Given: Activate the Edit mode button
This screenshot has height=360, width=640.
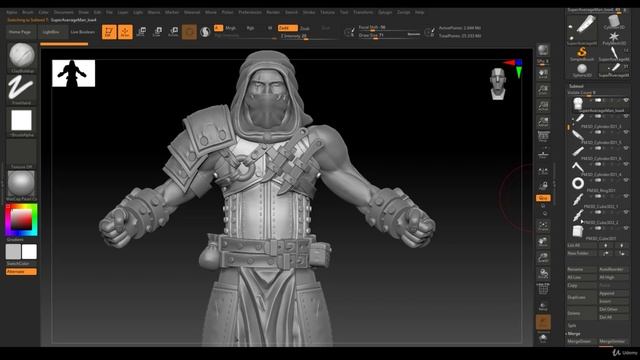Looking at the screenshot, I should point(109,32).
